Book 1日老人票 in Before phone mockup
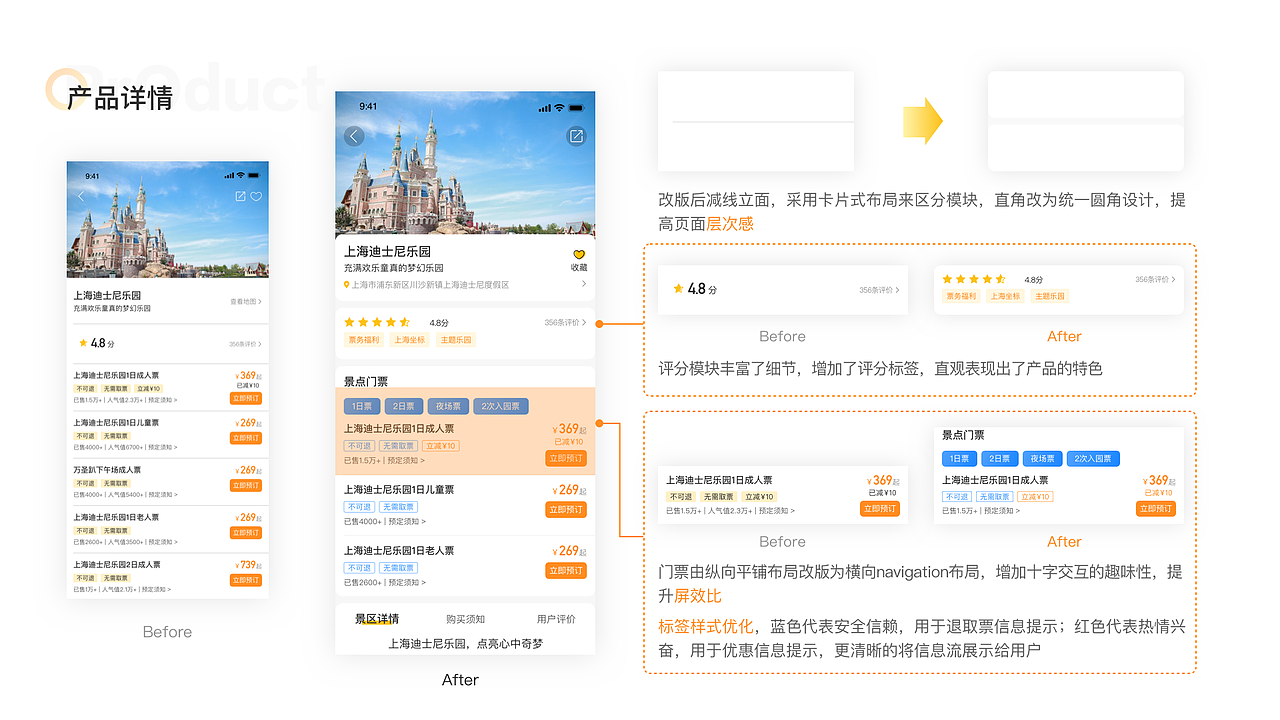1280x720 pixels. pyautogui.click(x=246, y=533)
